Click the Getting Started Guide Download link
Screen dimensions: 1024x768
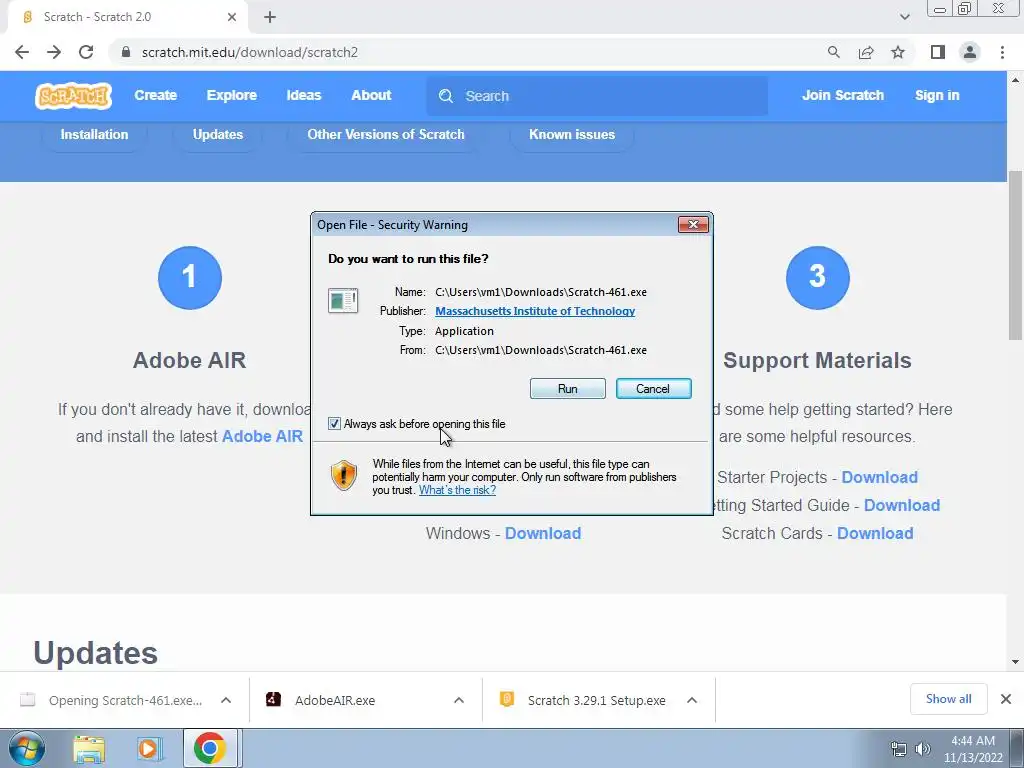(902, 505)
